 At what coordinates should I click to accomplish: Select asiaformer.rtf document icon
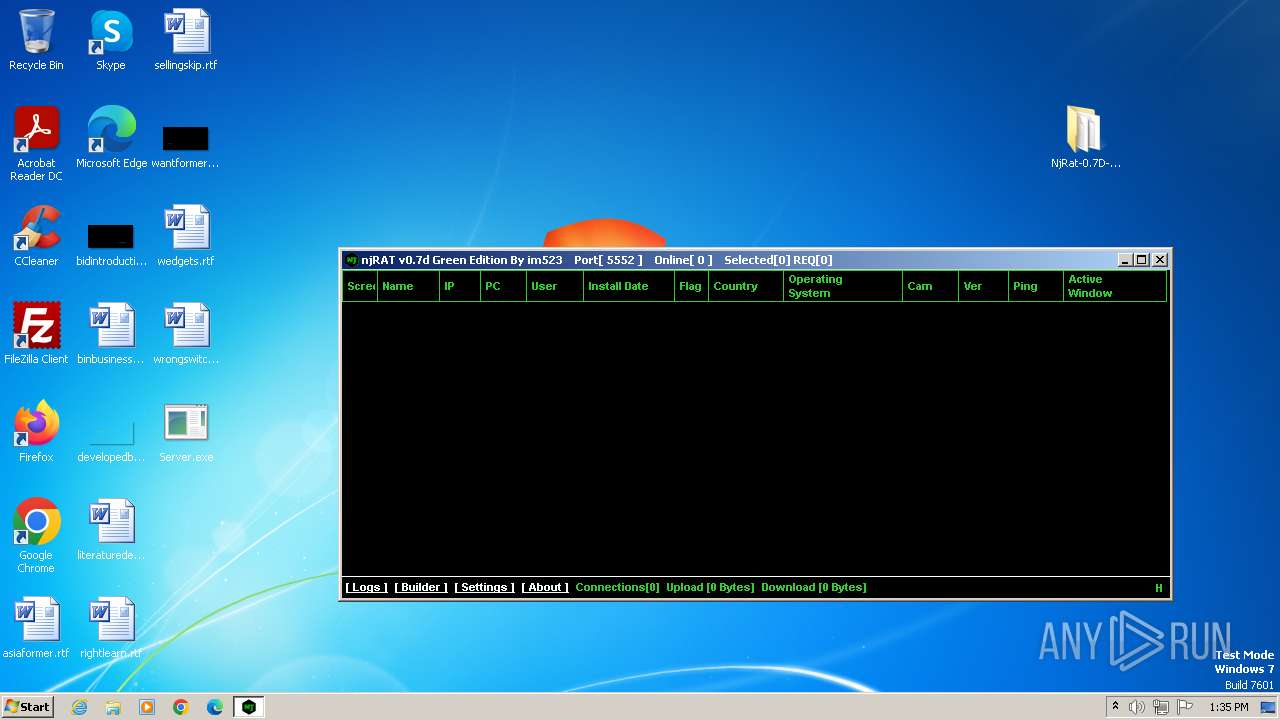tap(36, 628)
